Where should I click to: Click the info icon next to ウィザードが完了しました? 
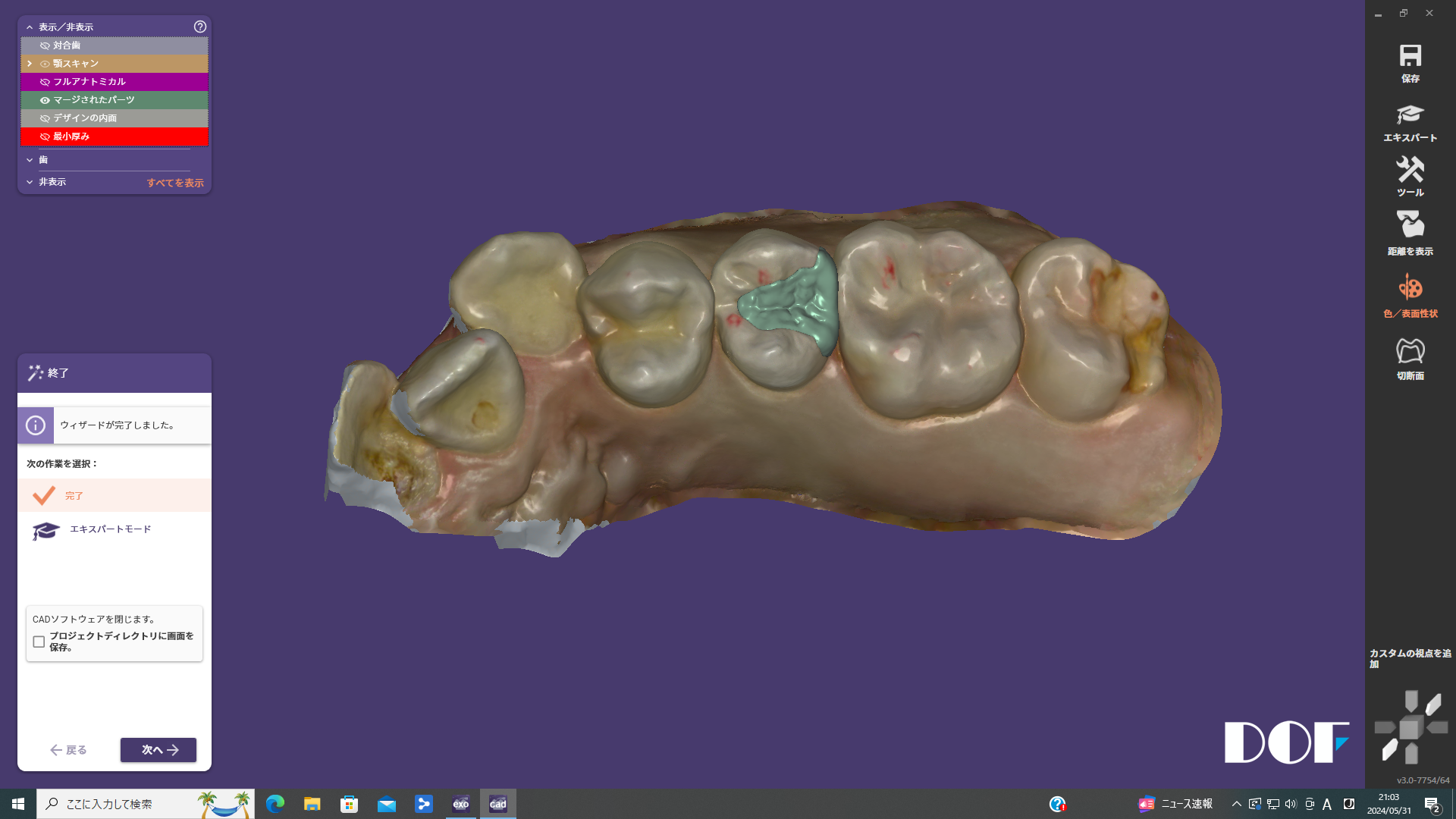[x=36, y=425]
